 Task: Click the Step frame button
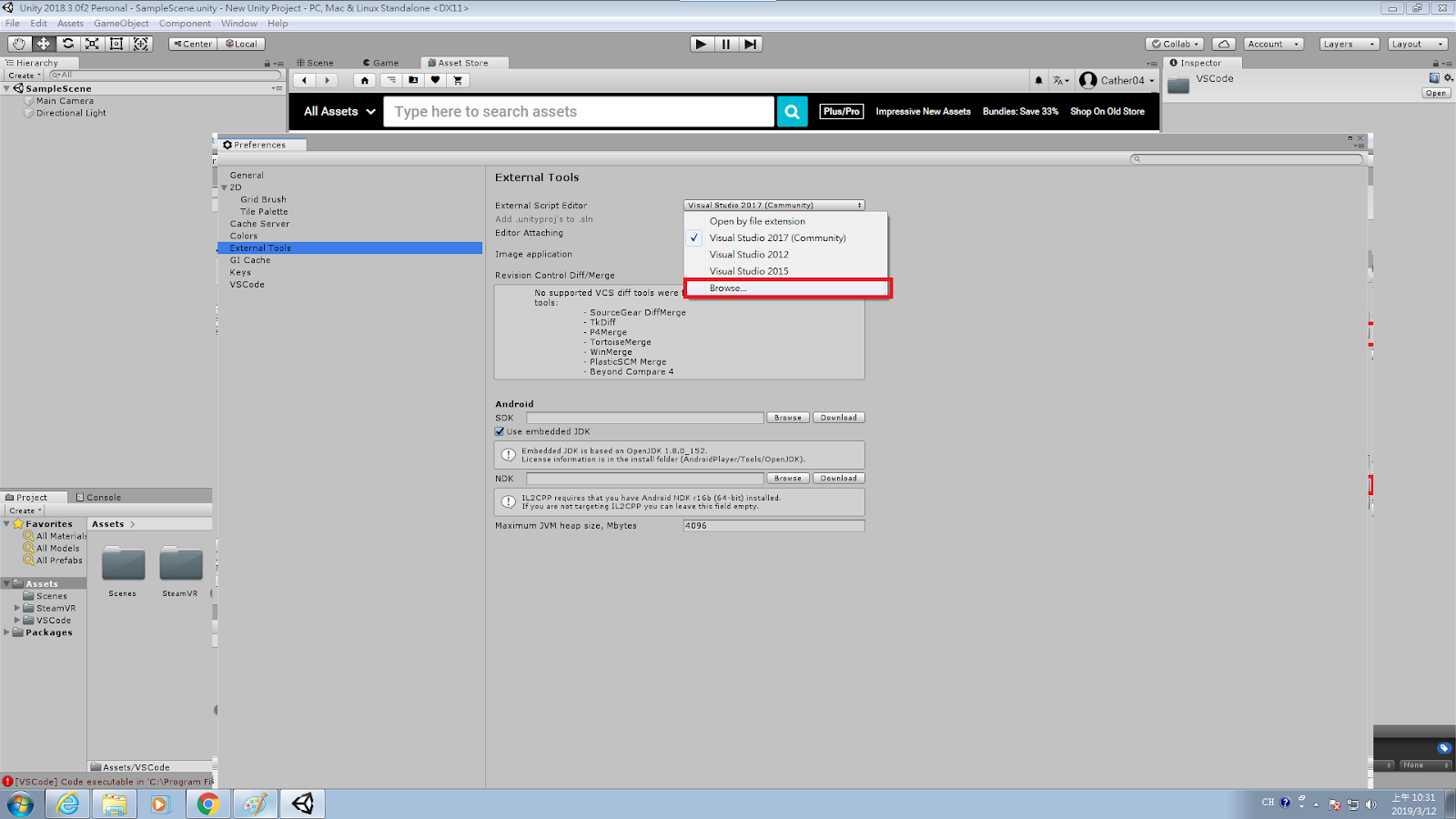pos(750,44)
